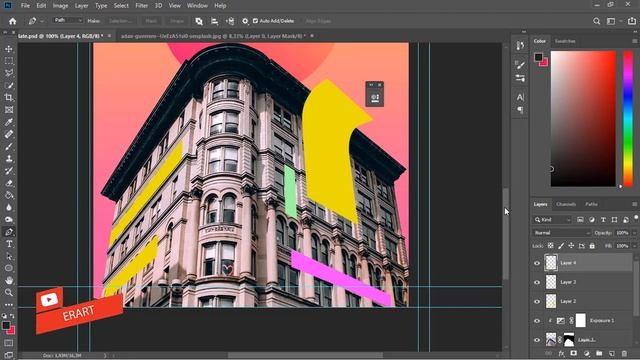Open the Fill slider arrow

(x=634, y=246)
